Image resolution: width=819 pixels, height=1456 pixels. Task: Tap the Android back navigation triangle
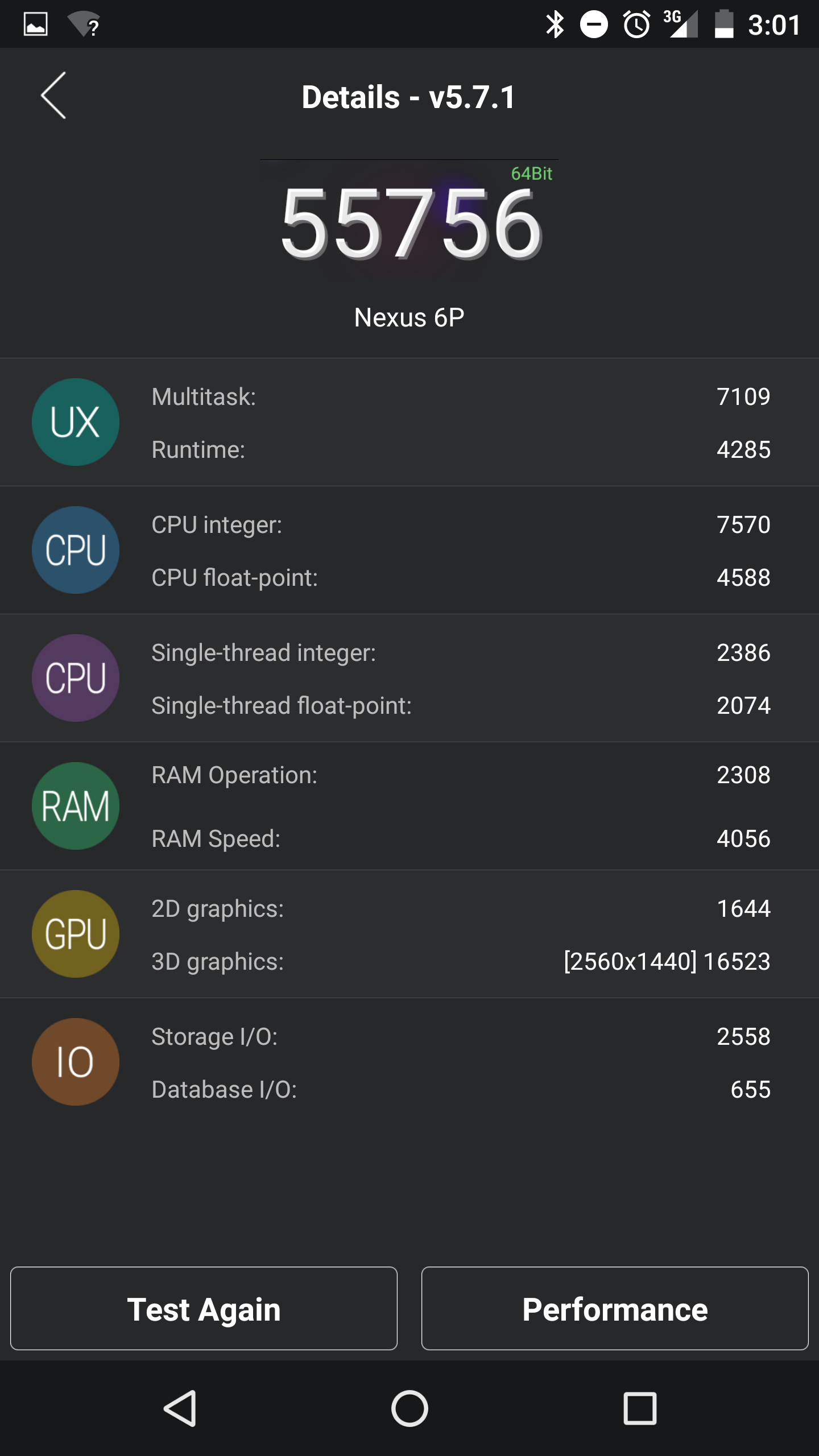point(180,1408)
